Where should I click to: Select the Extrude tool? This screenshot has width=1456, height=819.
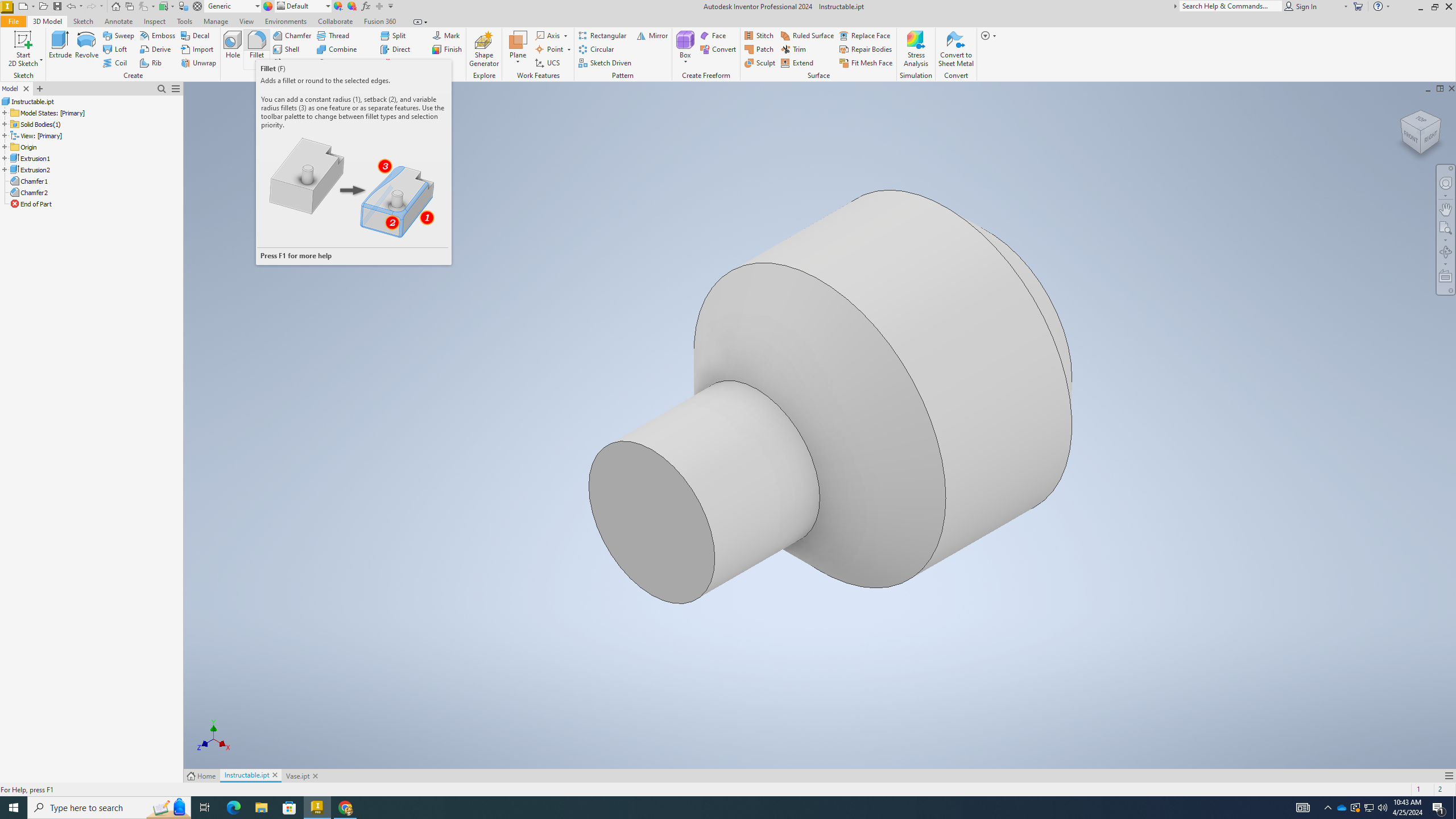pyautogui.click(x=60, y=45)
